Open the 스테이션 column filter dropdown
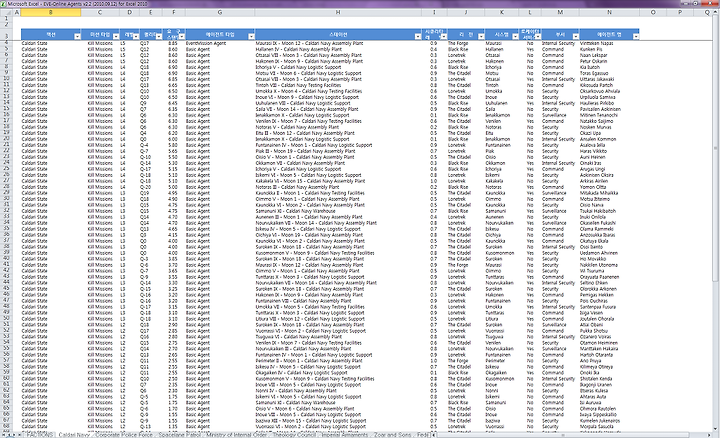This screenshot has height=438, width=720. (x=418, y=36)
